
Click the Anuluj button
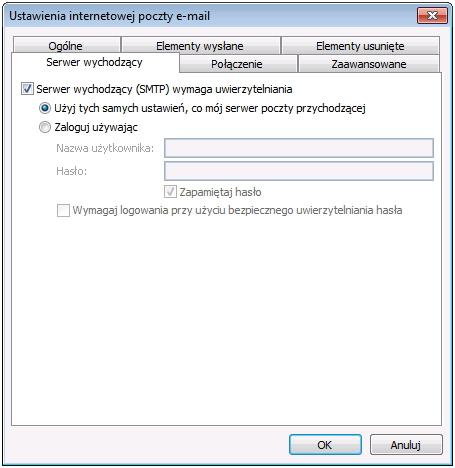tap(406, 445)
